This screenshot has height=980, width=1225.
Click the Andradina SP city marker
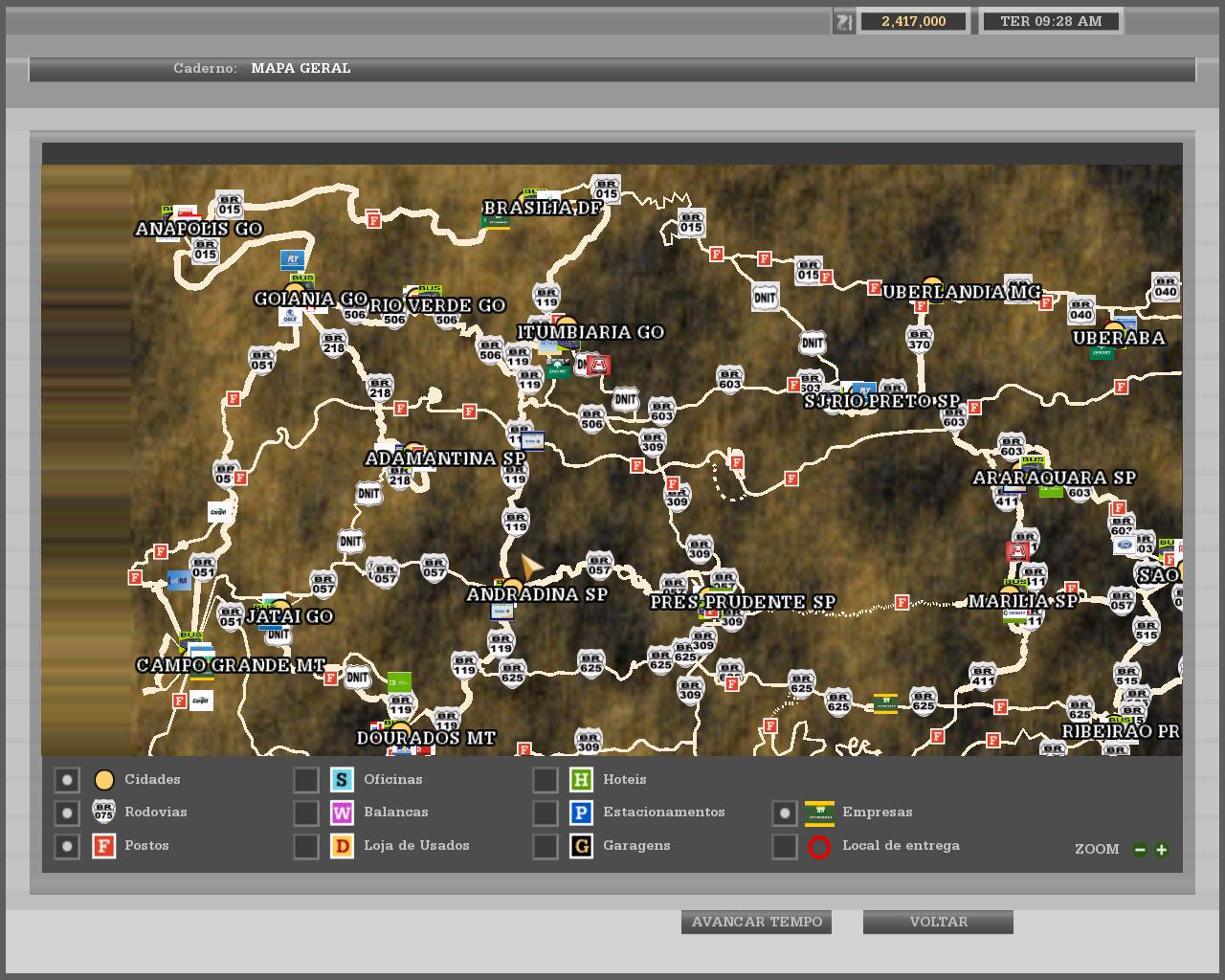(513, 587)
